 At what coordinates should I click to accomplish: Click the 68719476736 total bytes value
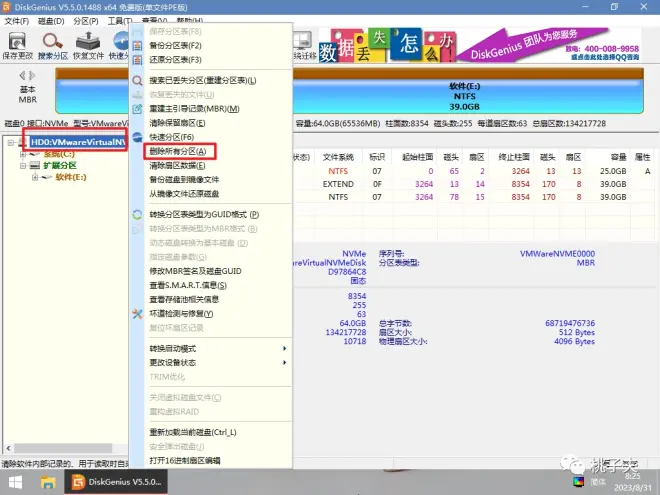pyautogui.click(x=570, y=323)
